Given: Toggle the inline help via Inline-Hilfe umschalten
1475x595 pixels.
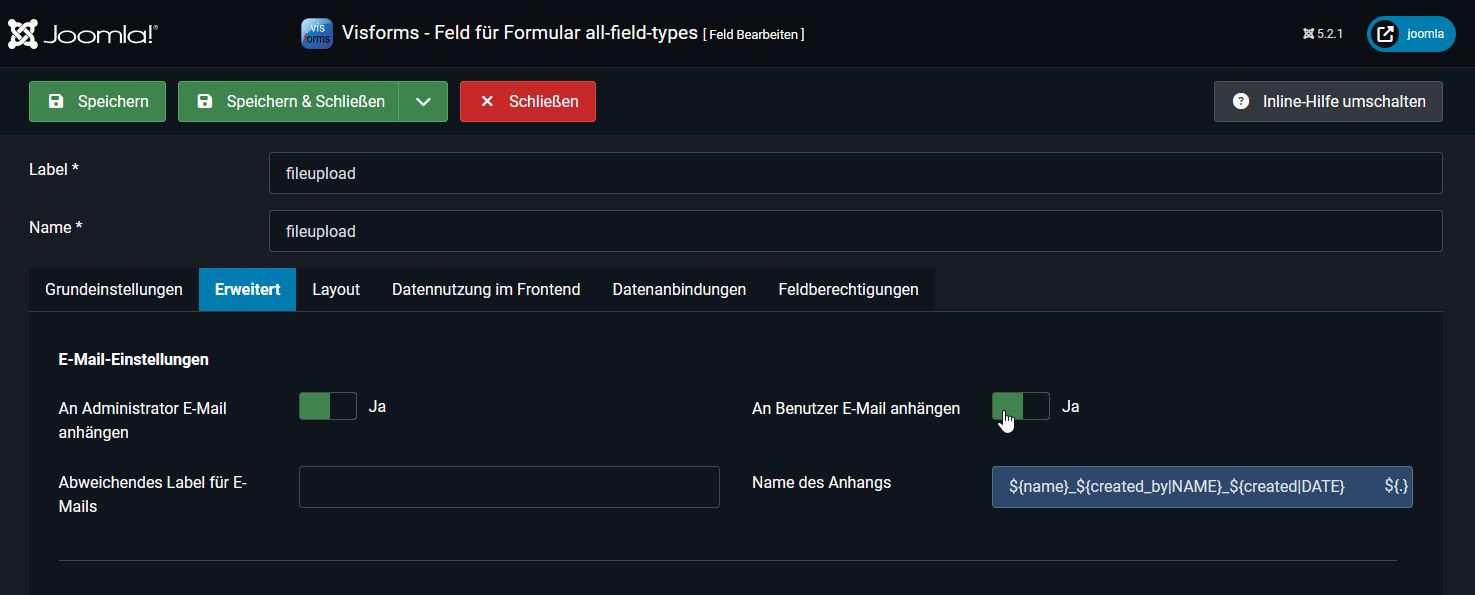Looking at the screenshot, I should click(x=1327, y=101).
